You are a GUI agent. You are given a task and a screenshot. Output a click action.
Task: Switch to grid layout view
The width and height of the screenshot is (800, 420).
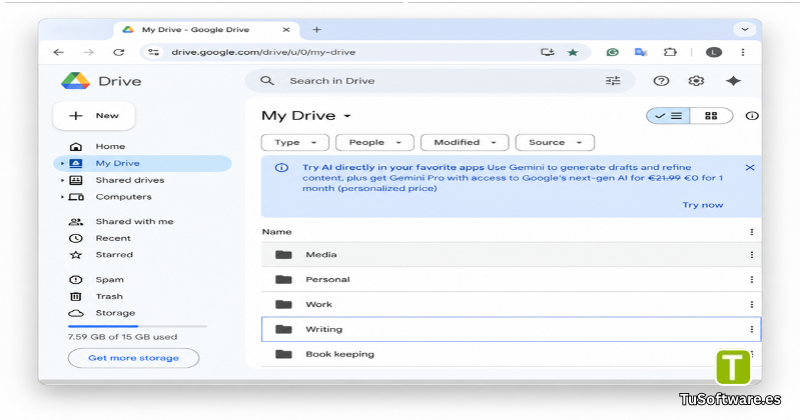[x=711, y=116]
